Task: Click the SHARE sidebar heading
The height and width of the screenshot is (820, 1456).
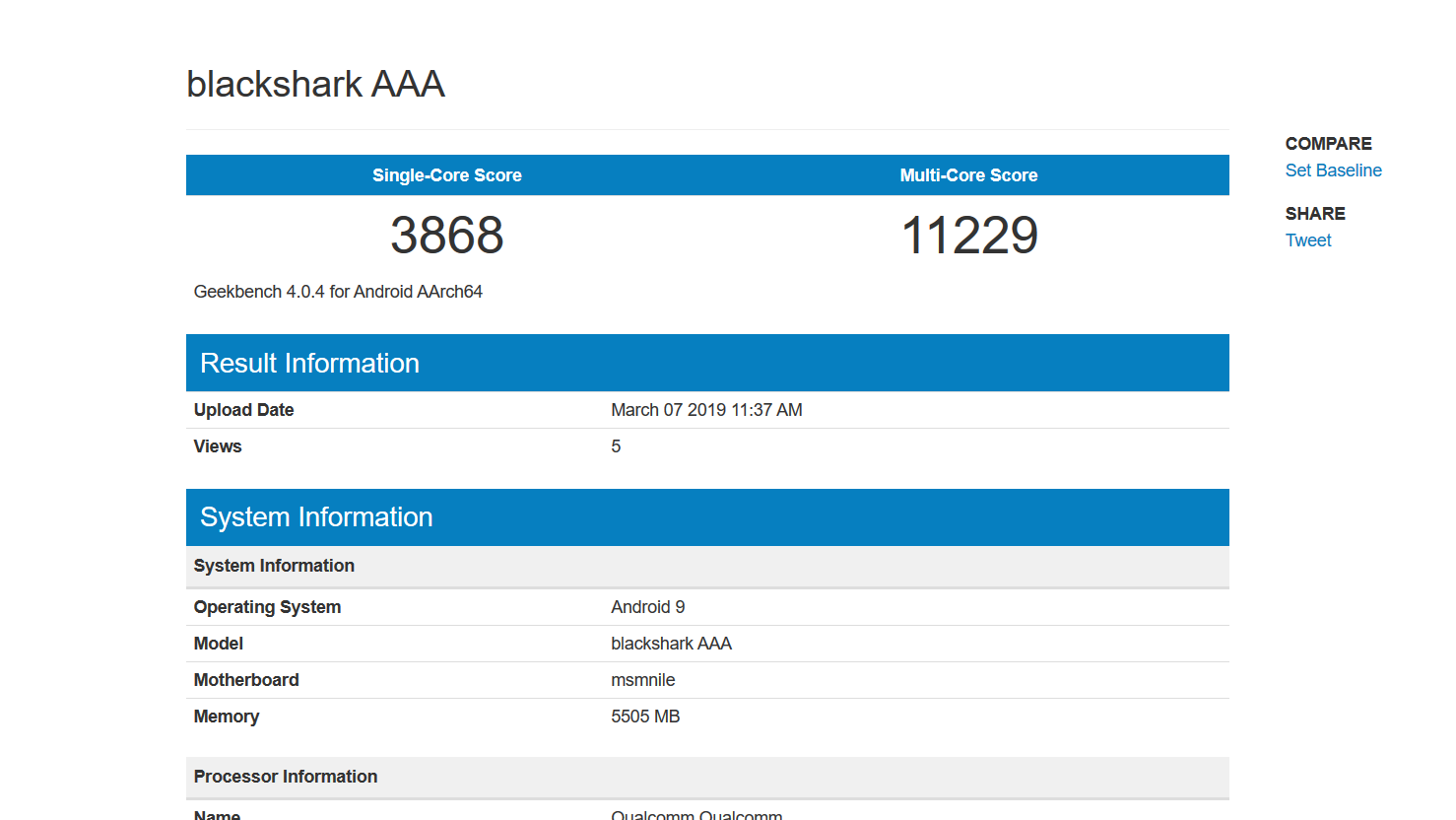Action: coord(1315,214)
